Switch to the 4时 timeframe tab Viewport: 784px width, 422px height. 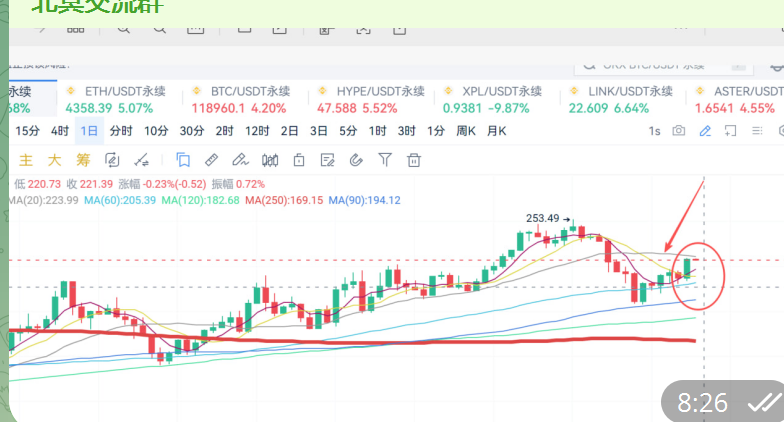(x=60, y=131)
